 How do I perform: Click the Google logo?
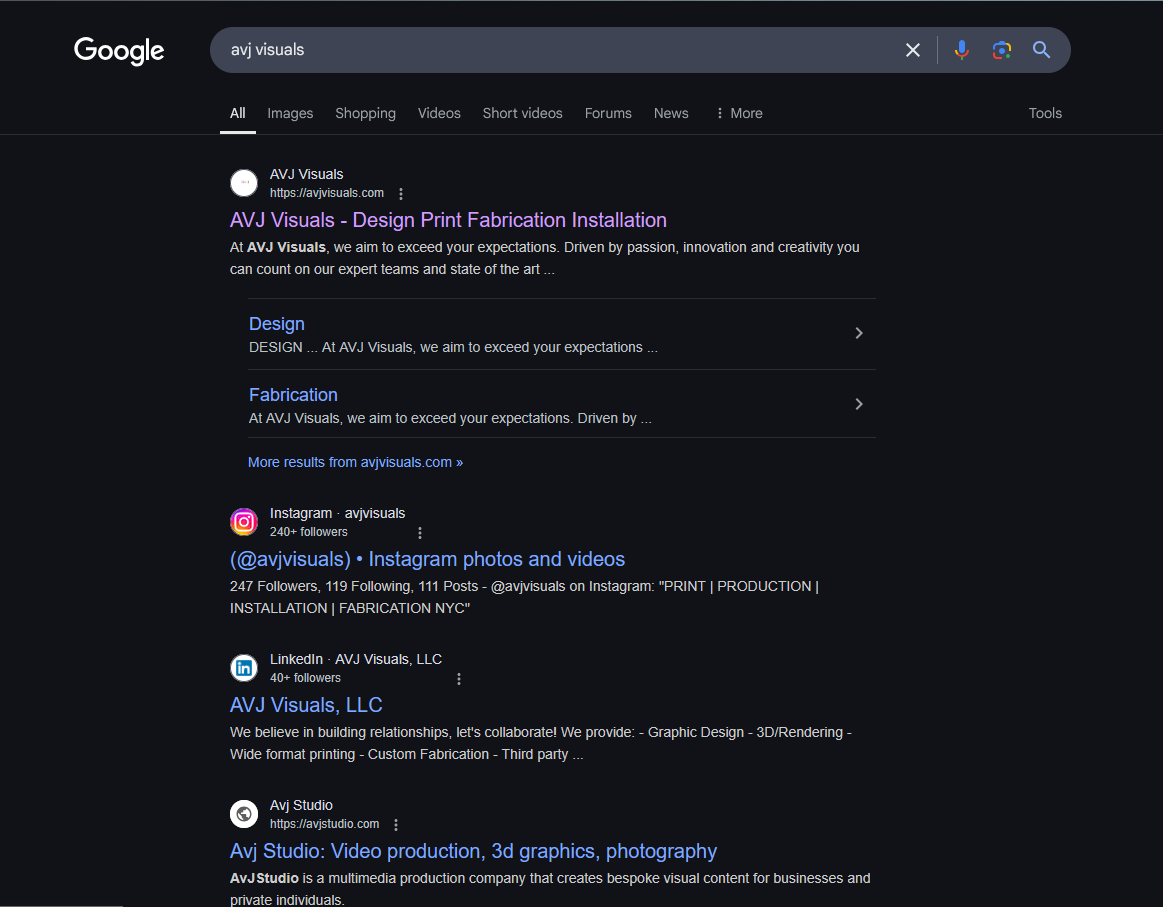pyautogui.click(x=119, y=50)
